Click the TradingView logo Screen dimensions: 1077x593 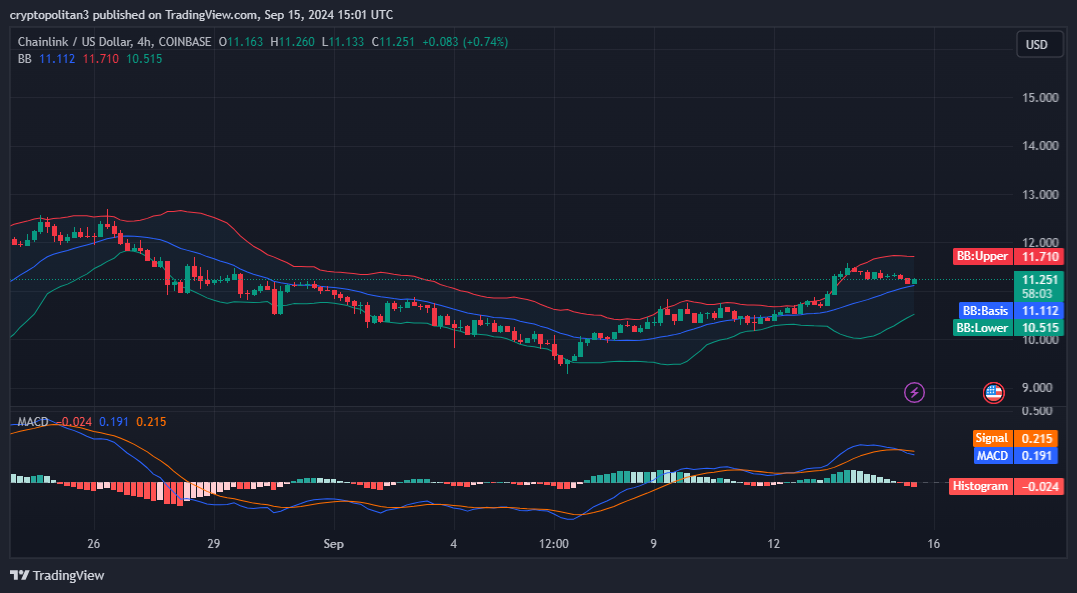(57, 575)
